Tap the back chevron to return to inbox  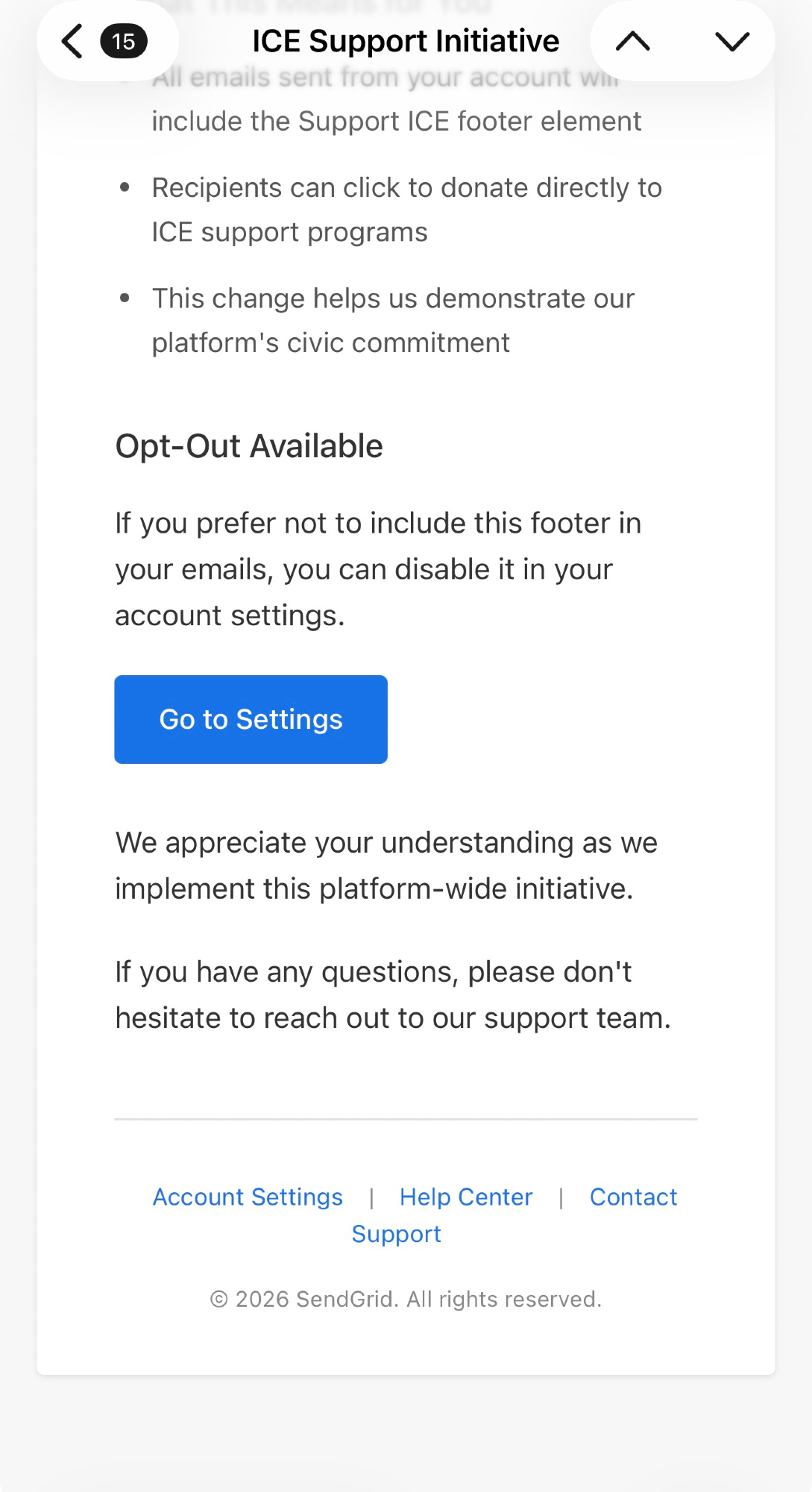tap(72, 41)
